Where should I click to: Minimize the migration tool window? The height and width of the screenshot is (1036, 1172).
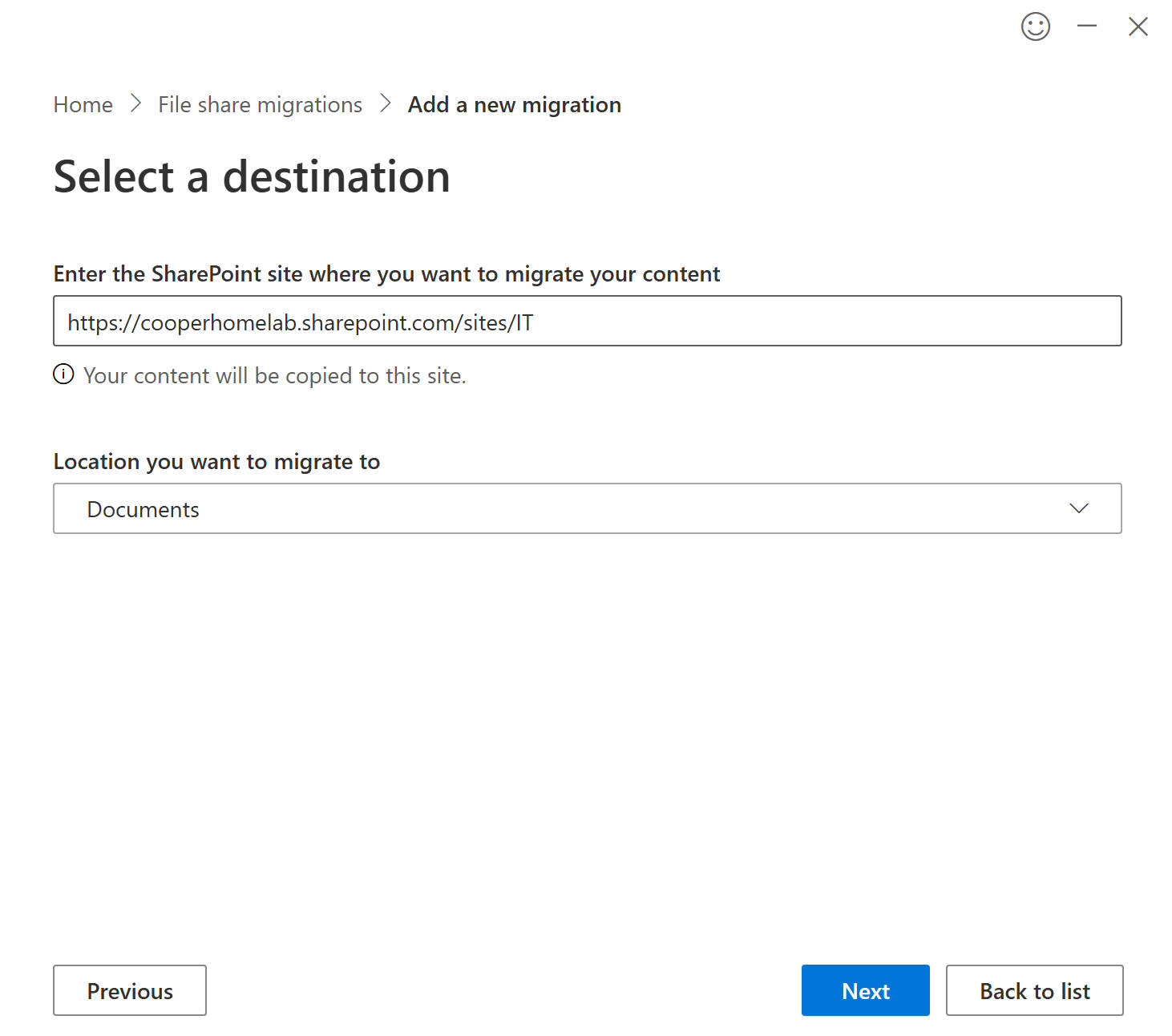point(1086,26)
